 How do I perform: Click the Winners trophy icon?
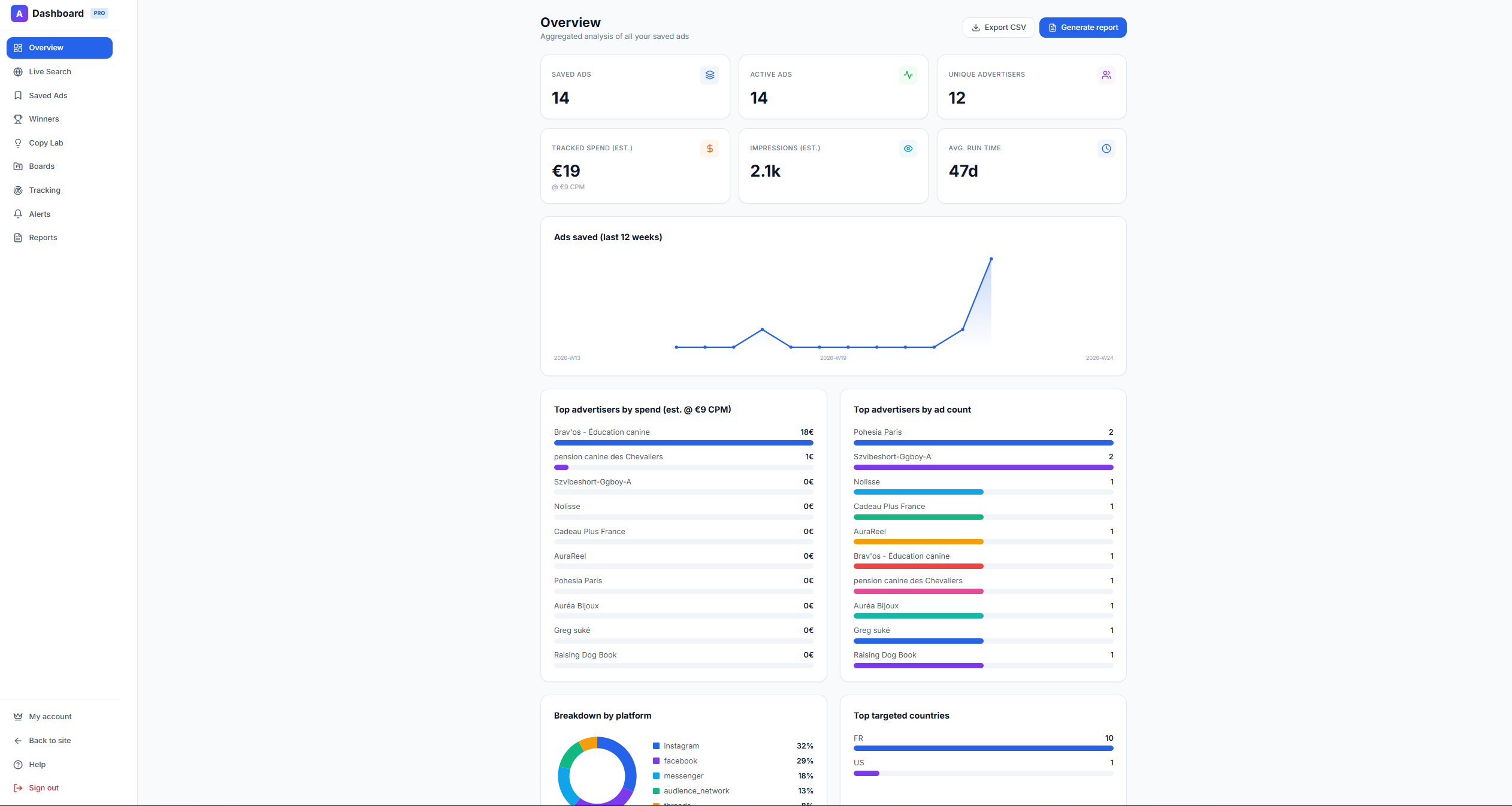click(18, 119)
